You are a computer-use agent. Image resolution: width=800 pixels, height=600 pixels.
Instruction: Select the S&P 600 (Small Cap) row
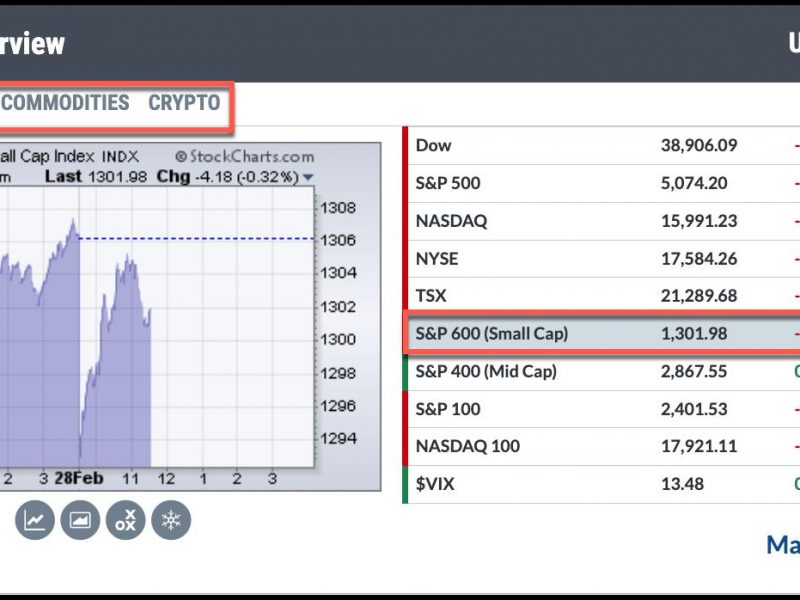601,334
